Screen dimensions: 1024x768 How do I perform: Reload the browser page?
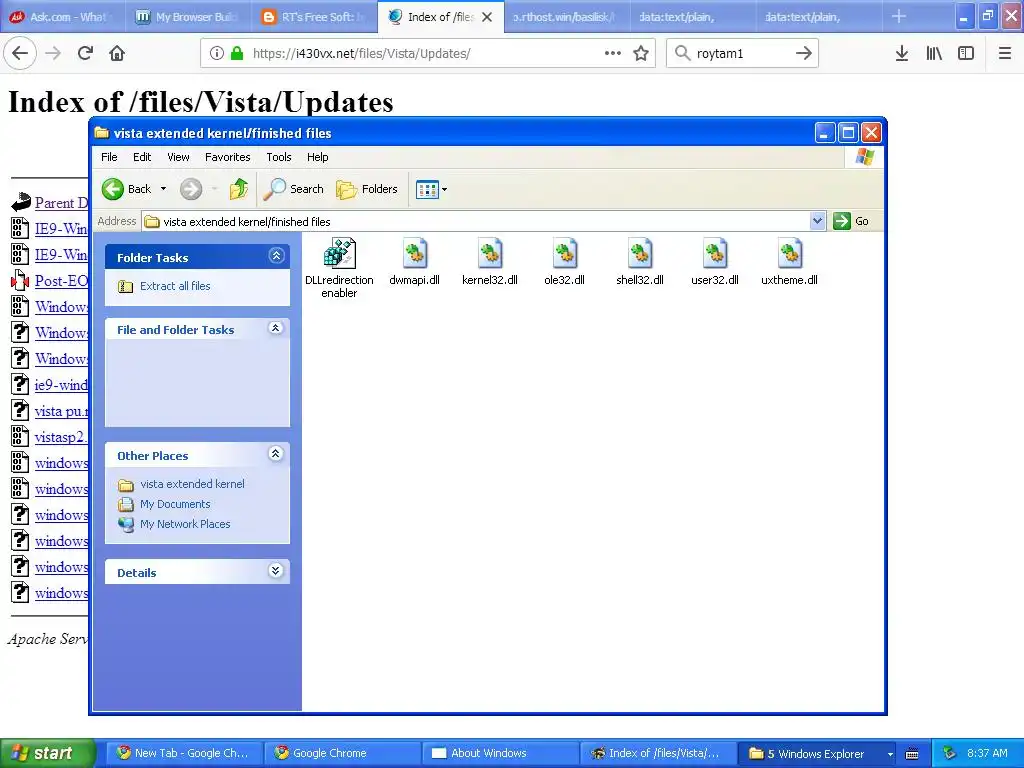click(85, 53)
